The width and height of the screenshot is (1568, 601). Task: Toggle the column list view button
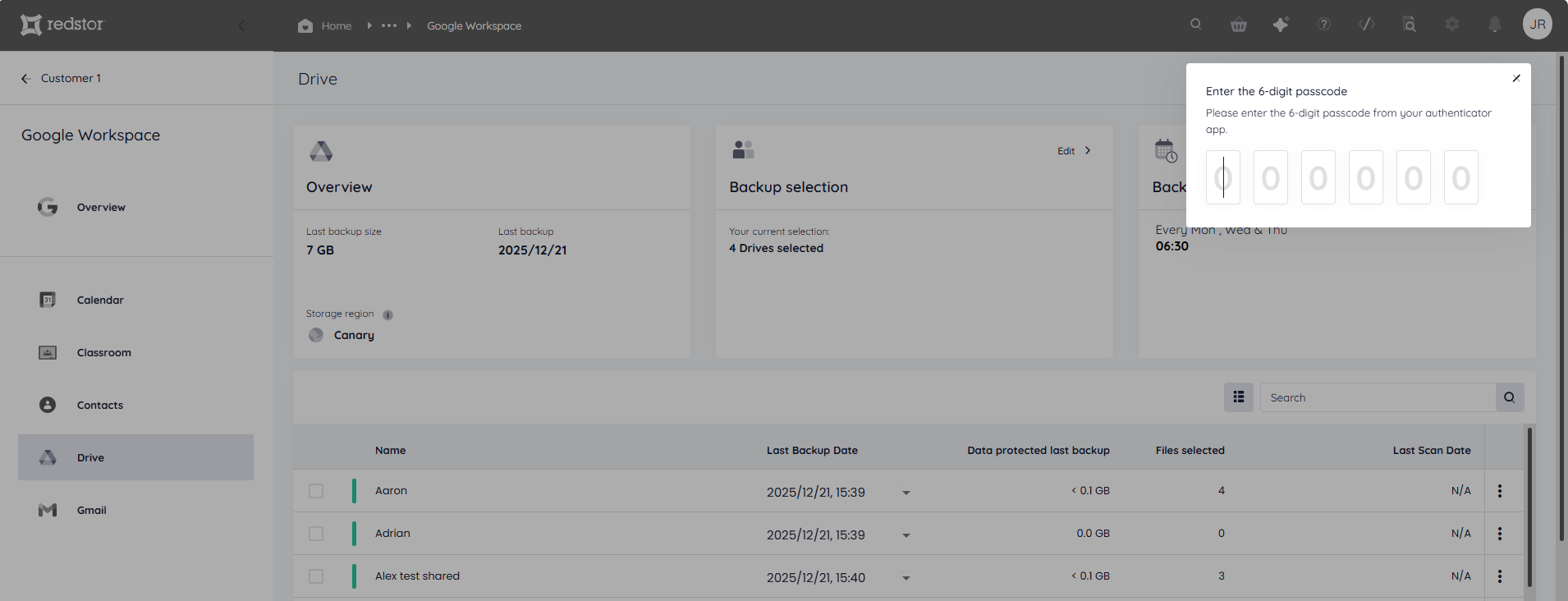pyautogui.click(x=1239, y=397)
